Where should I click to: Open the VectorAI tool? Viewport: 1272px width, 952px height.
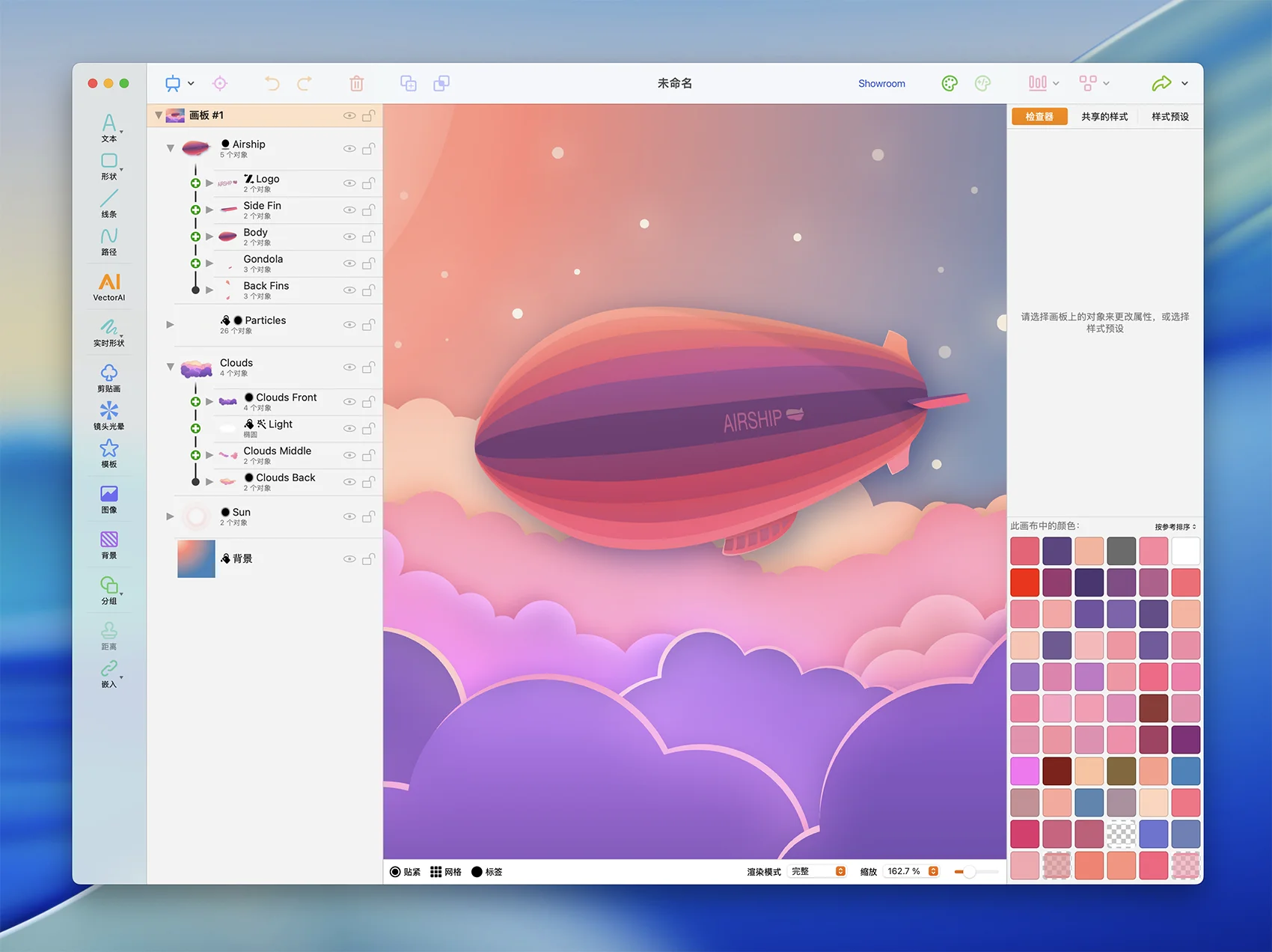(x=109, y=286)
